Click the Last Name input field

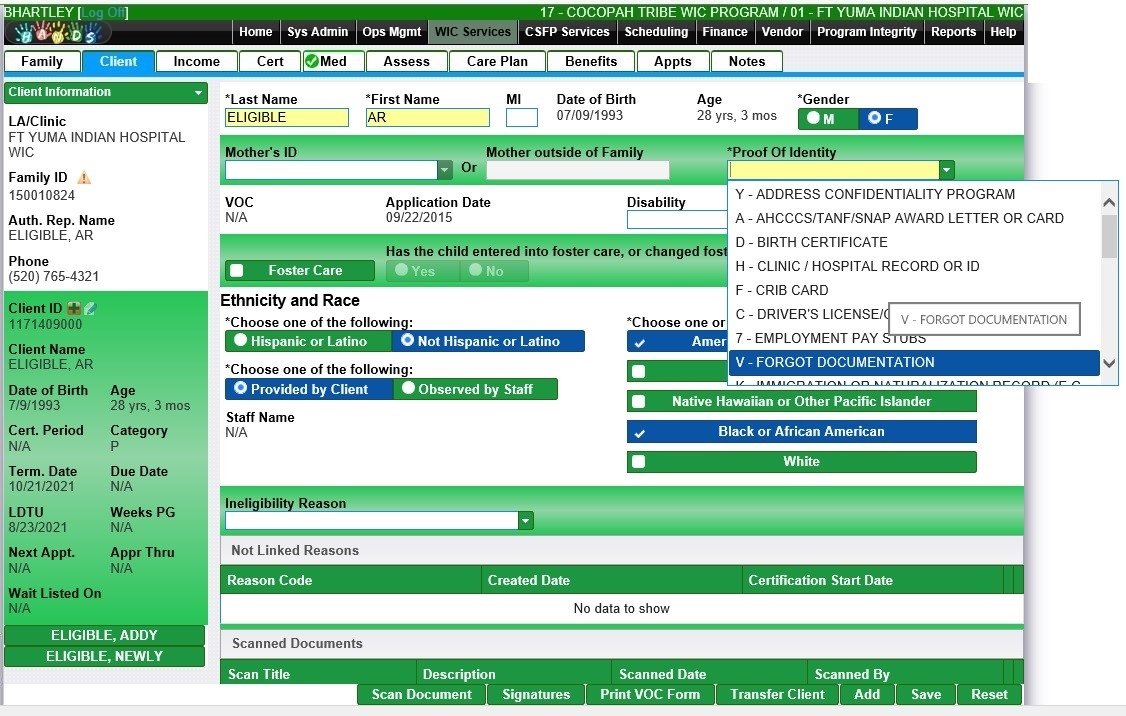coord(286,118)
